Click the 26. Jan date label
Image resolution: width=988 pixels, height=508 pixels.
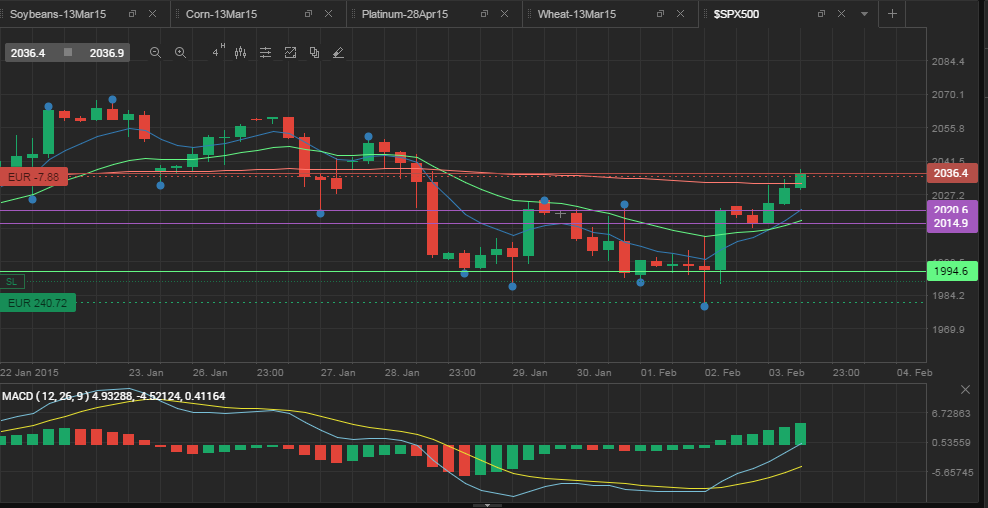pyautogui.click(x=210, y=372)
